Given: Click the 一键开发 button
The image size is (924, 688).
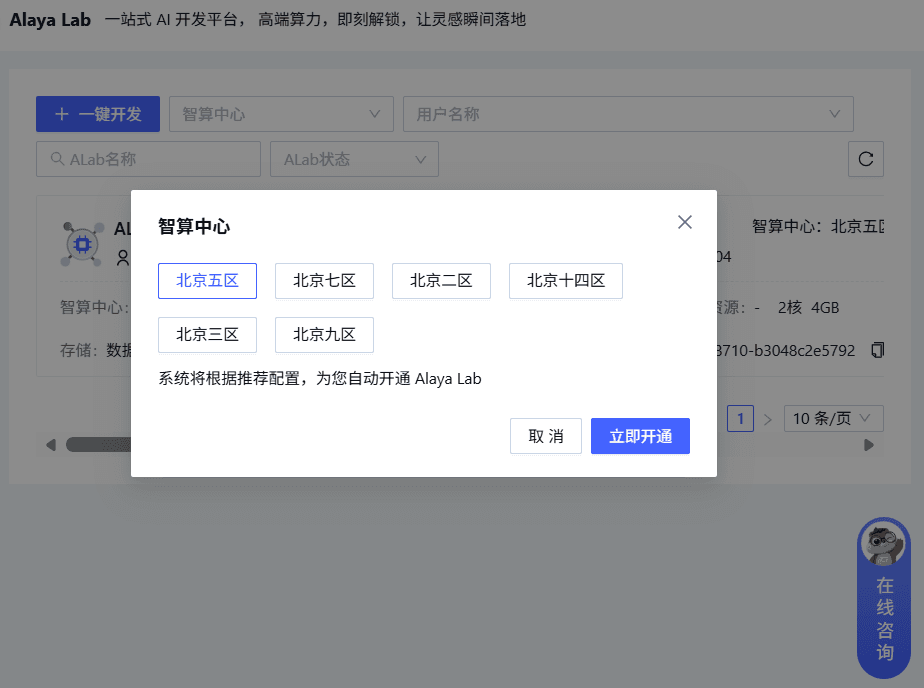Looking at the screenshot, I should pos(98,114).
